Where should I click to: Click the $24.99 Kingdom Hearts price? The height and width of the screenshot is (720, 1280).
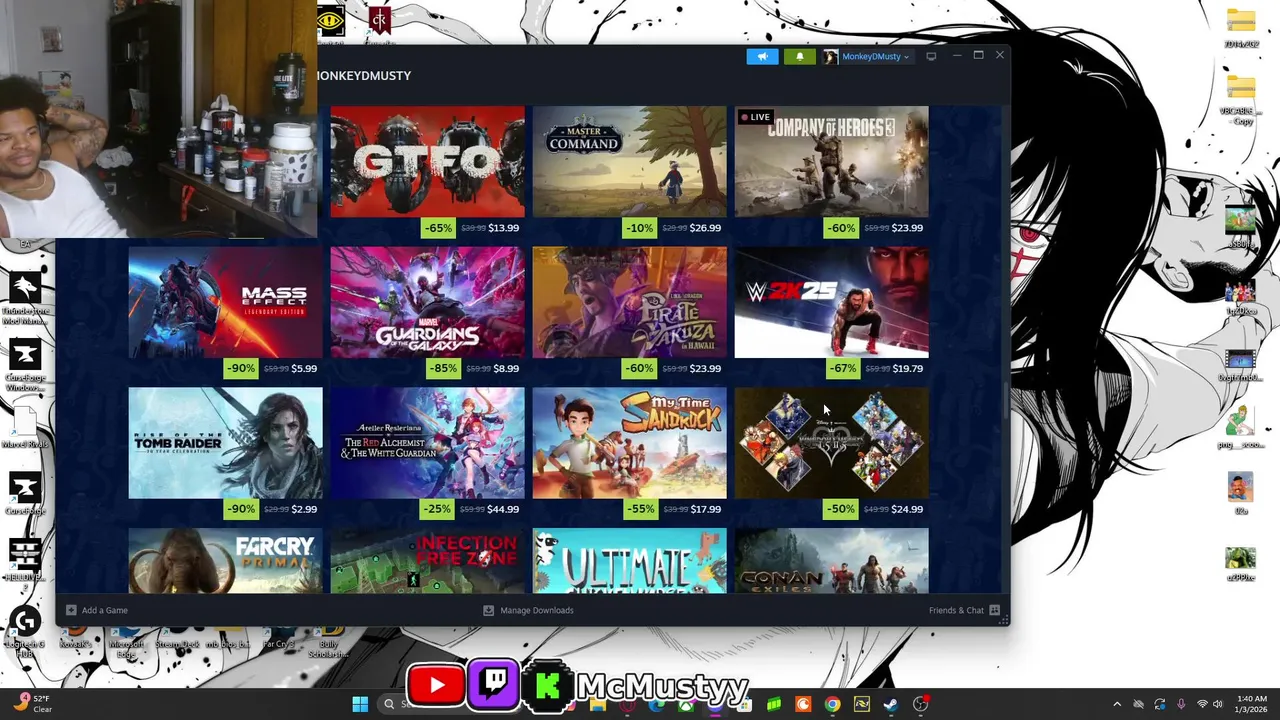(x=907, y=510)
